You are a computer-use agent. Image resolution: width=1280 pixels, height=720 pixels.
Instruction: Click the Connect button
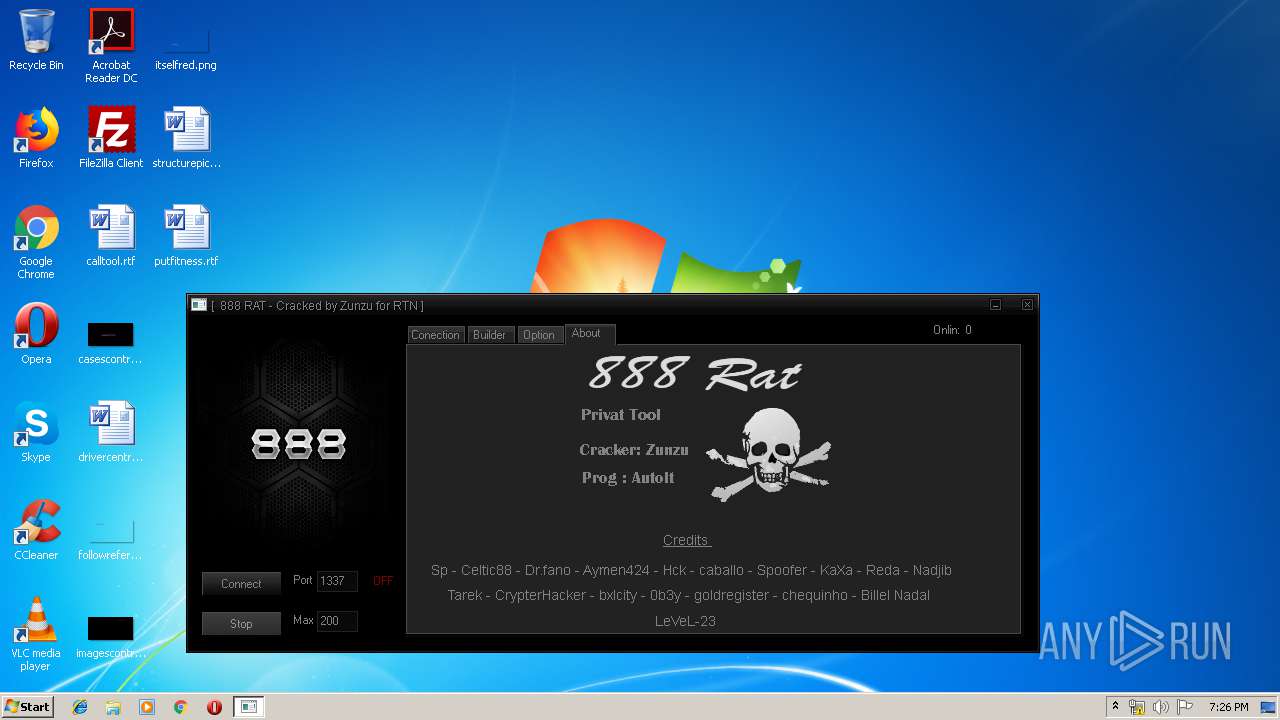241,584
